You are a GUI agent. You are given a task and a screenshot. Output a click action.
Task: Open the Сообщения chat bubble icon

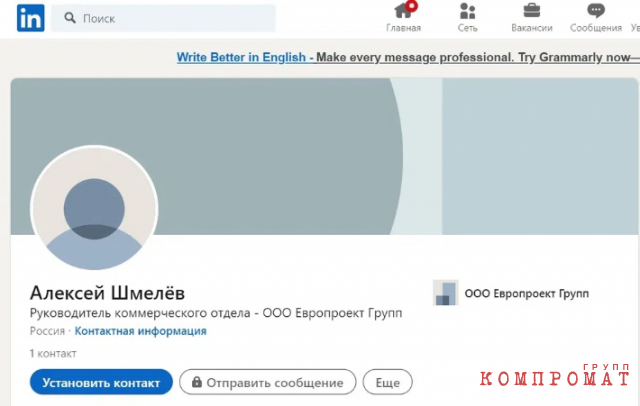[x=596, y=11]
